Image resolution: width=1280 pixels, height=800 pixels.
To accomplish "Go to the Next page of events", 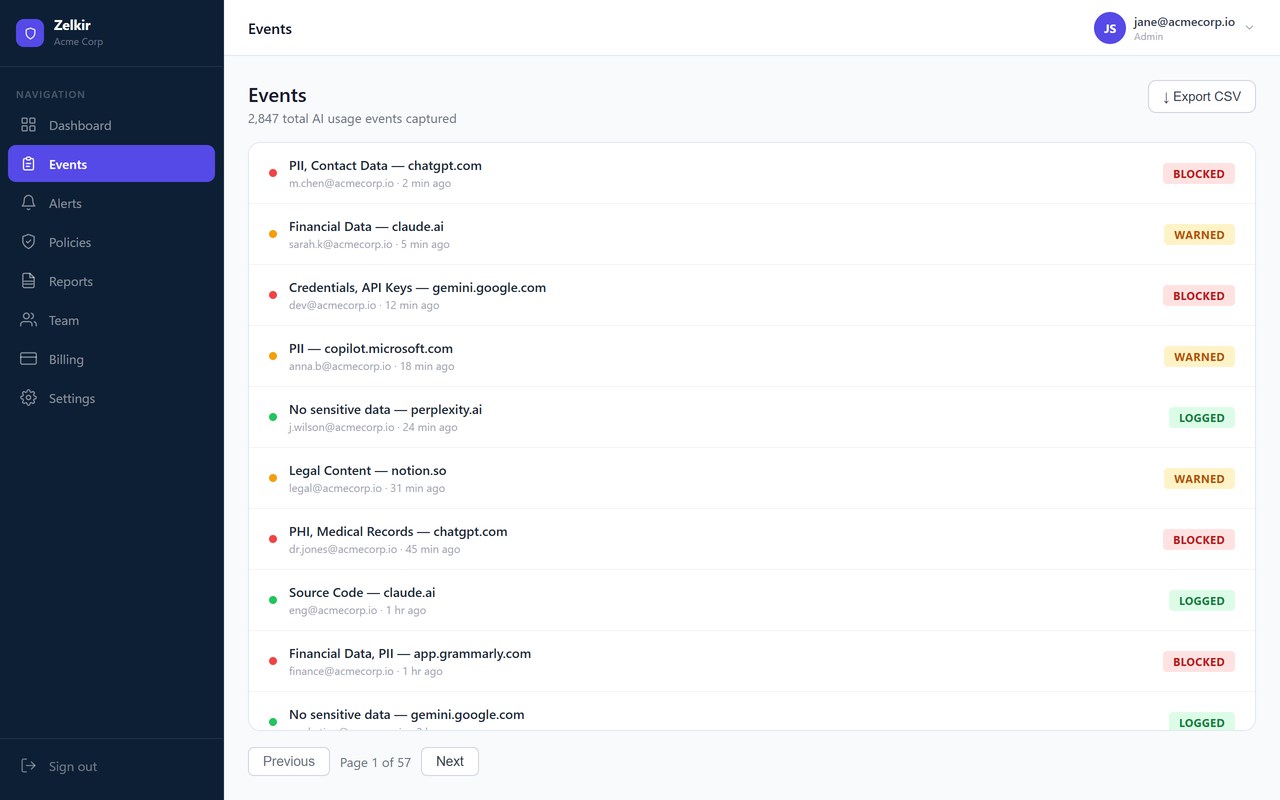I will (449, 761).
